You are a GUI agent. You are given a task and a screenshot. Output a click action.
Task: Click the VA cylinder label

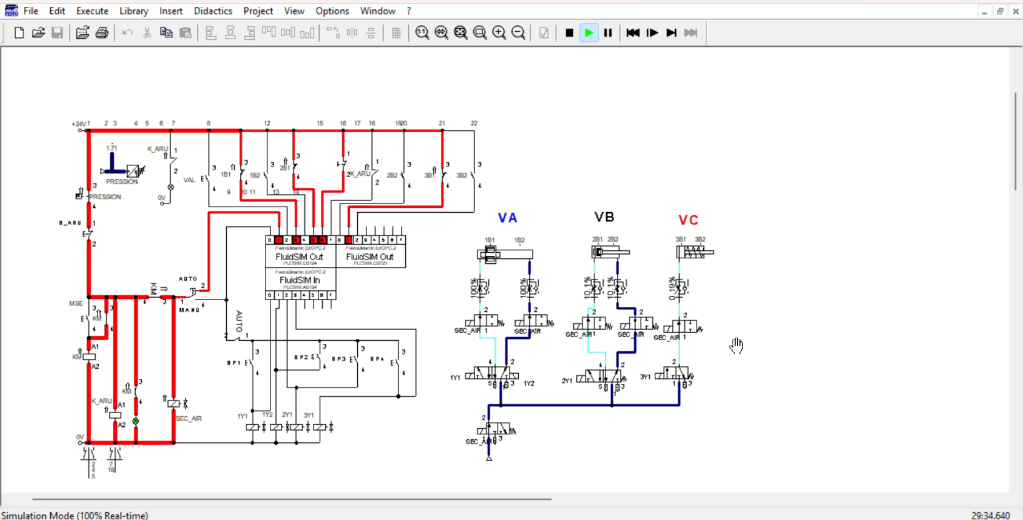pos(508,217)
